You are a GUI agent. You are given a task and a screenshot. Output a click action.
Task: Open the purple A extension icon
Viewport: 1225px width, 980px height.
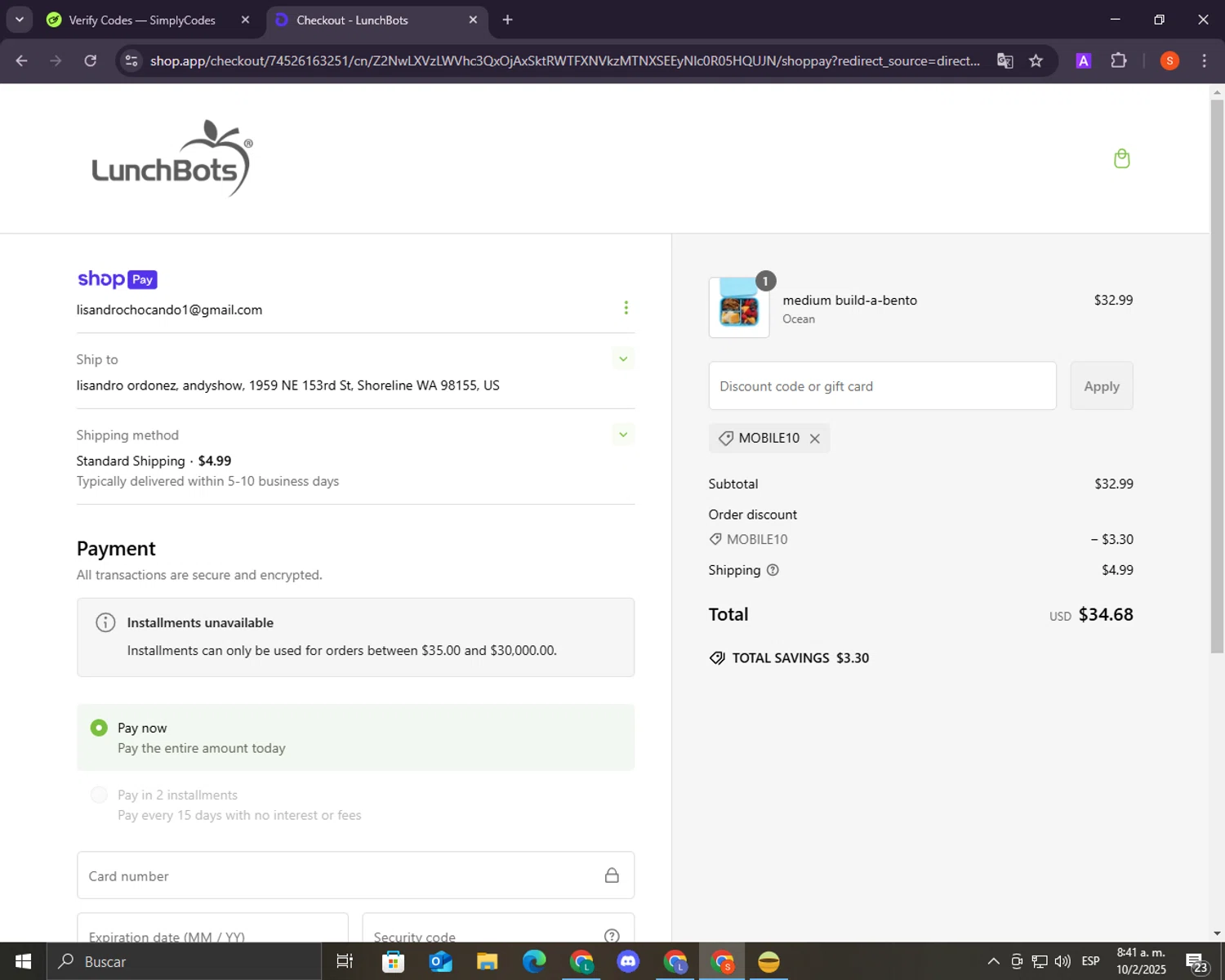(x=1083, y=61)
